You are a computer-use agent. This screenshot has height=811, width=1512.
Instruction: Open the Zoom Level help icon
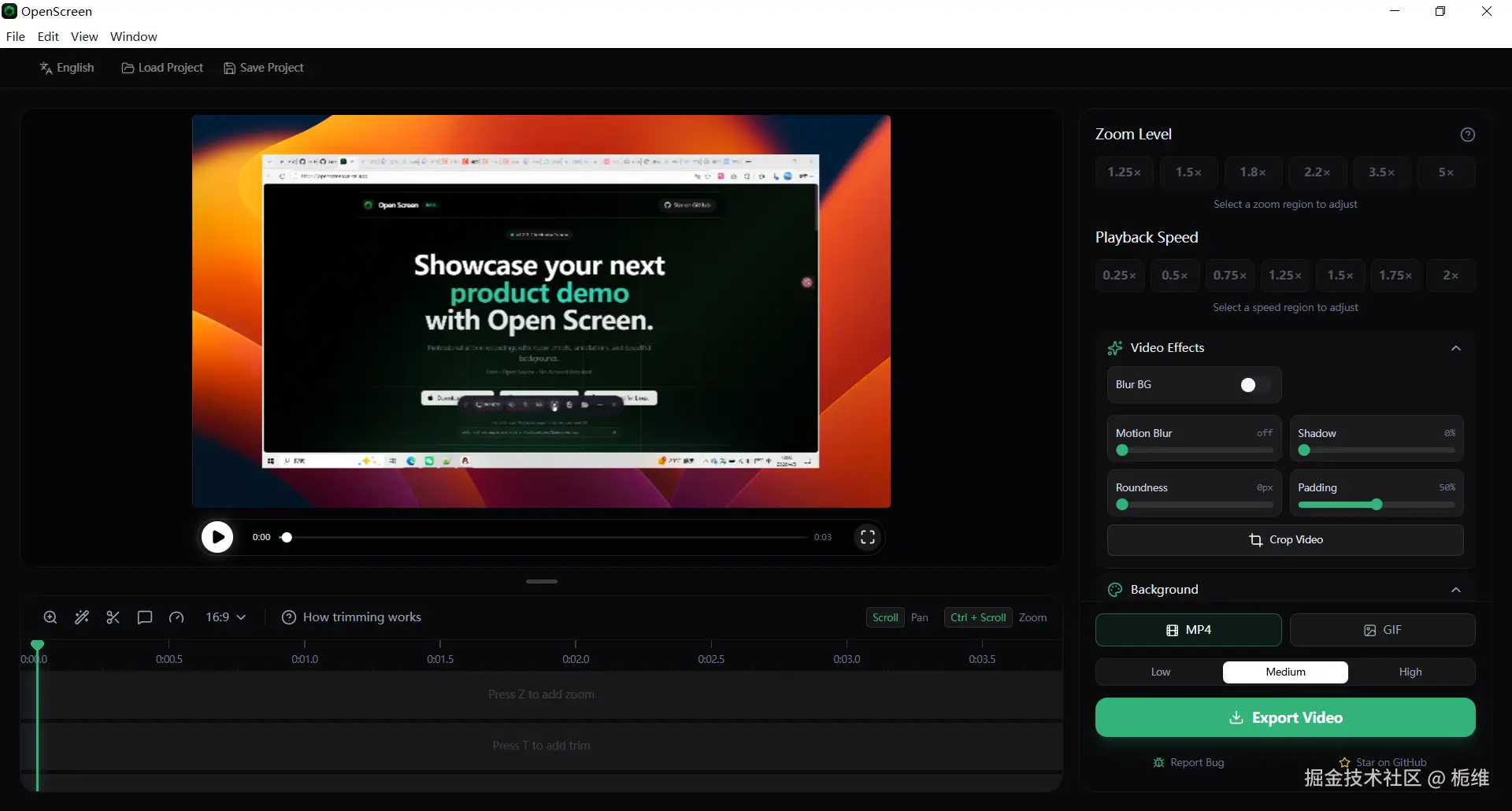tap(1468, 135)
